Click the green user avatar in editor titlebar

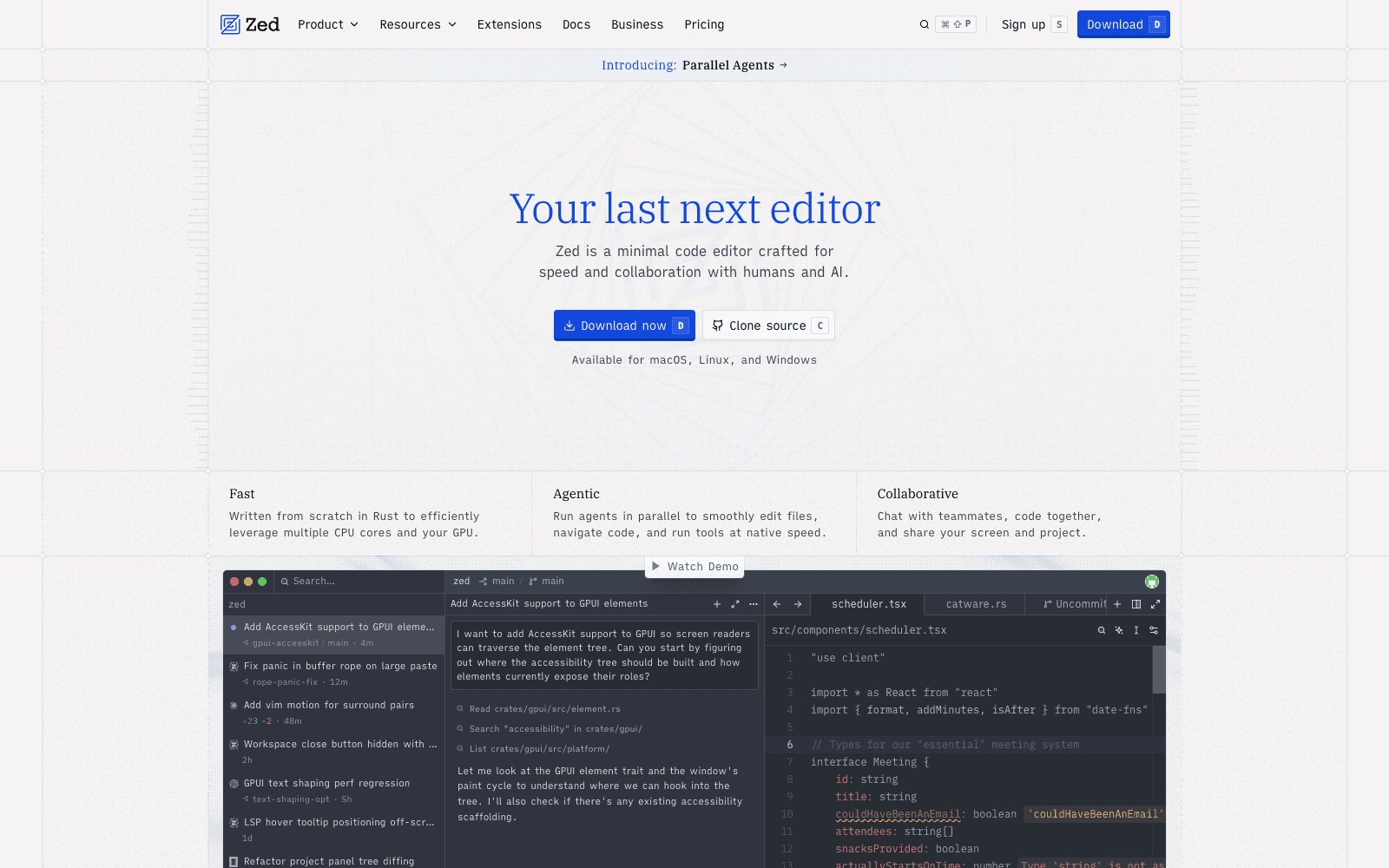coord(1152,582)
